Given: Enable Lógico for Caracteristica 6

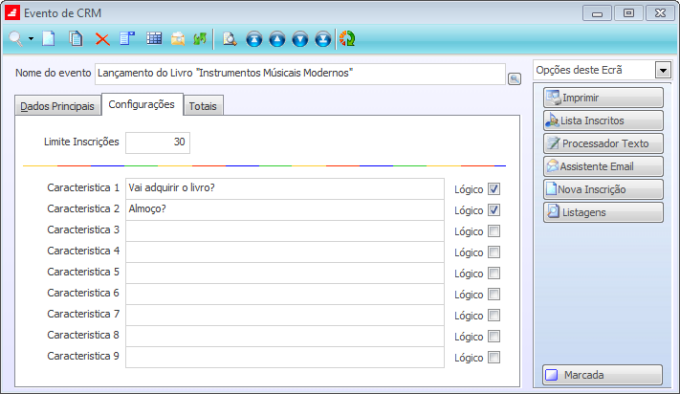Looking at the screenshot, I should click(x=494, y=294).
